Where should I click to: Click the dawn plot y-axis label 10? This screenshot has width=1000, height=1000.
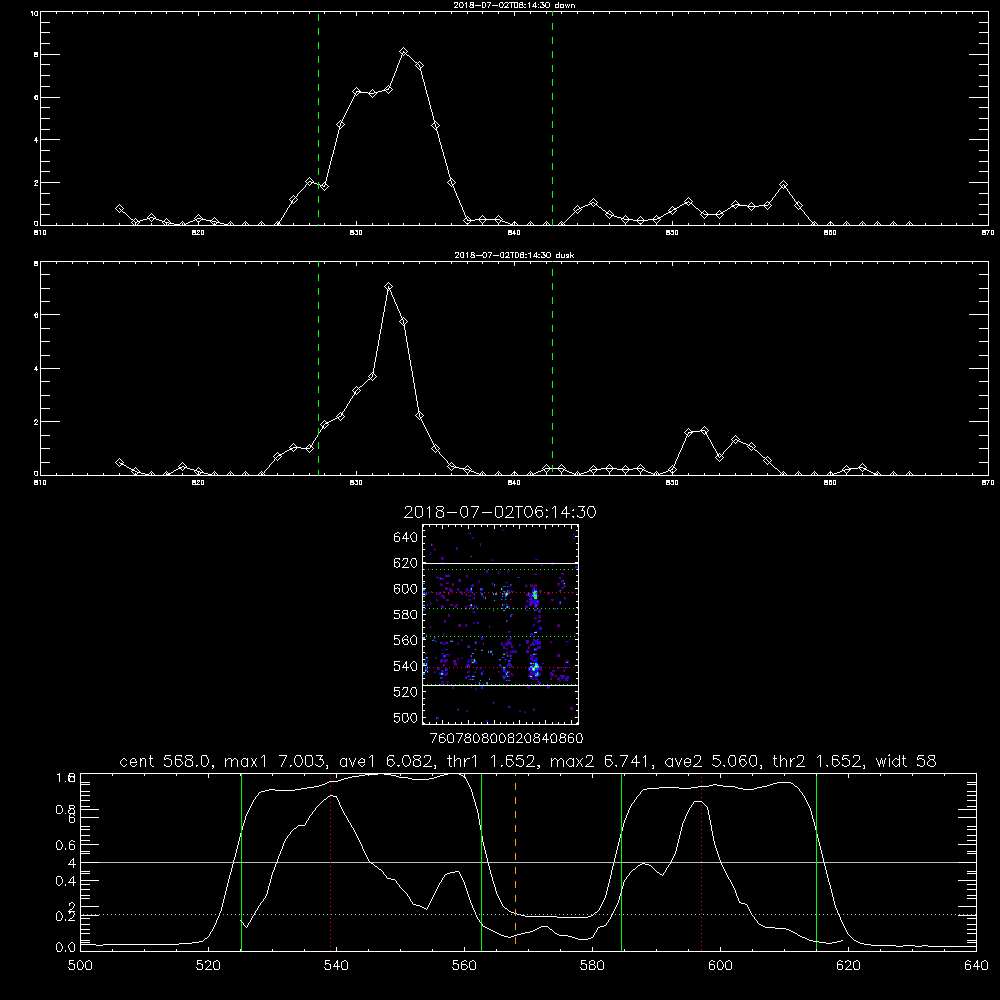tap(34, 13)
